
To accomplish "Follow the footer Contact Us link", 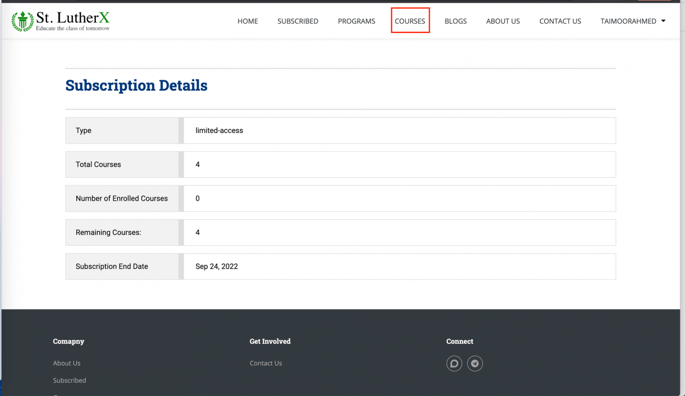I will click(x=266, y=363).
